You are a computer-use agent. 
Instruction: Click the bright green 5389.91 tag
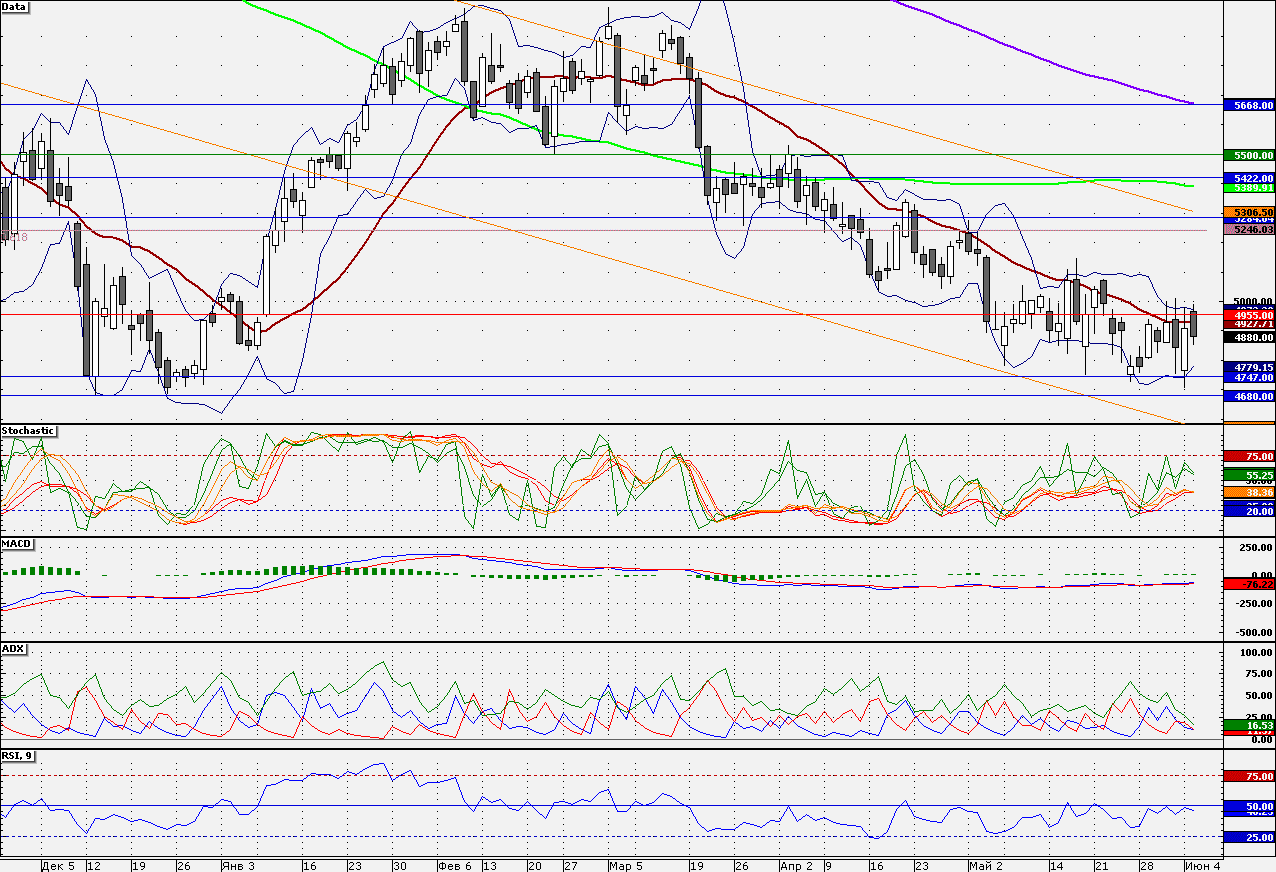(x=1249, y=187)
